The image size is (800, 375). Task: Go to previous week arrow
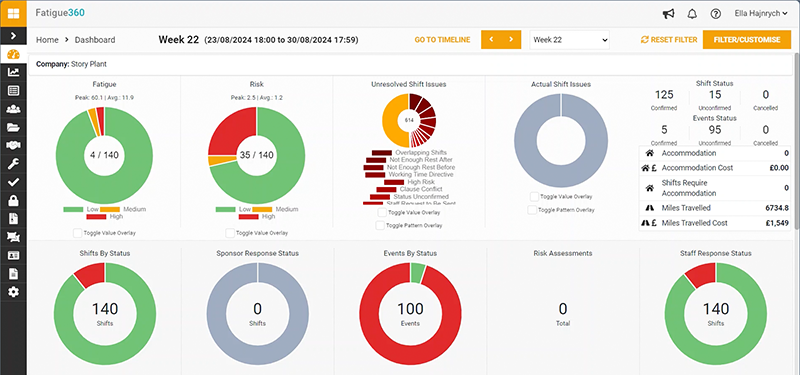[491, 39]
